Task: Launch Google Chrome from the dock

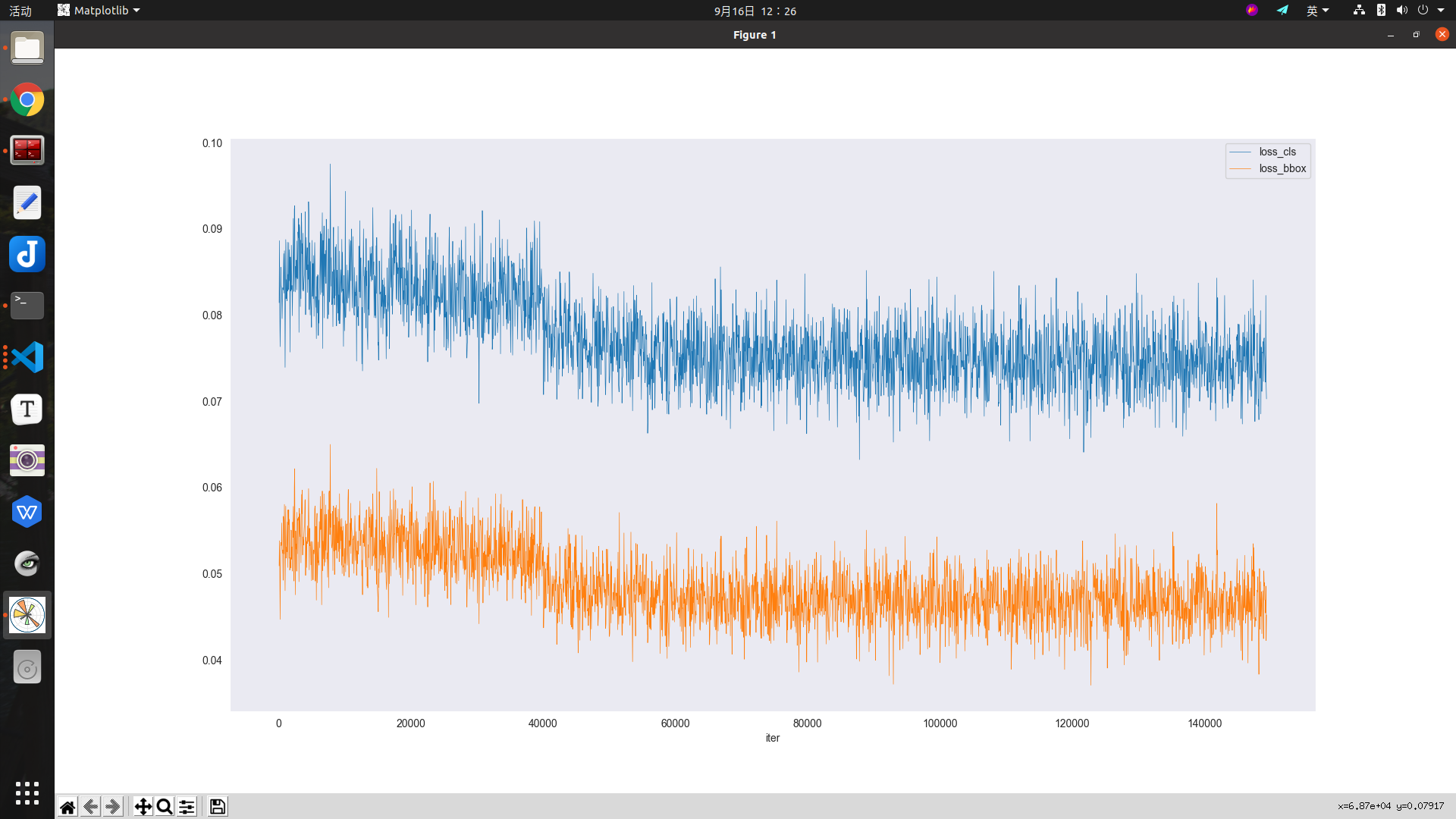Action: click(27, 99)
